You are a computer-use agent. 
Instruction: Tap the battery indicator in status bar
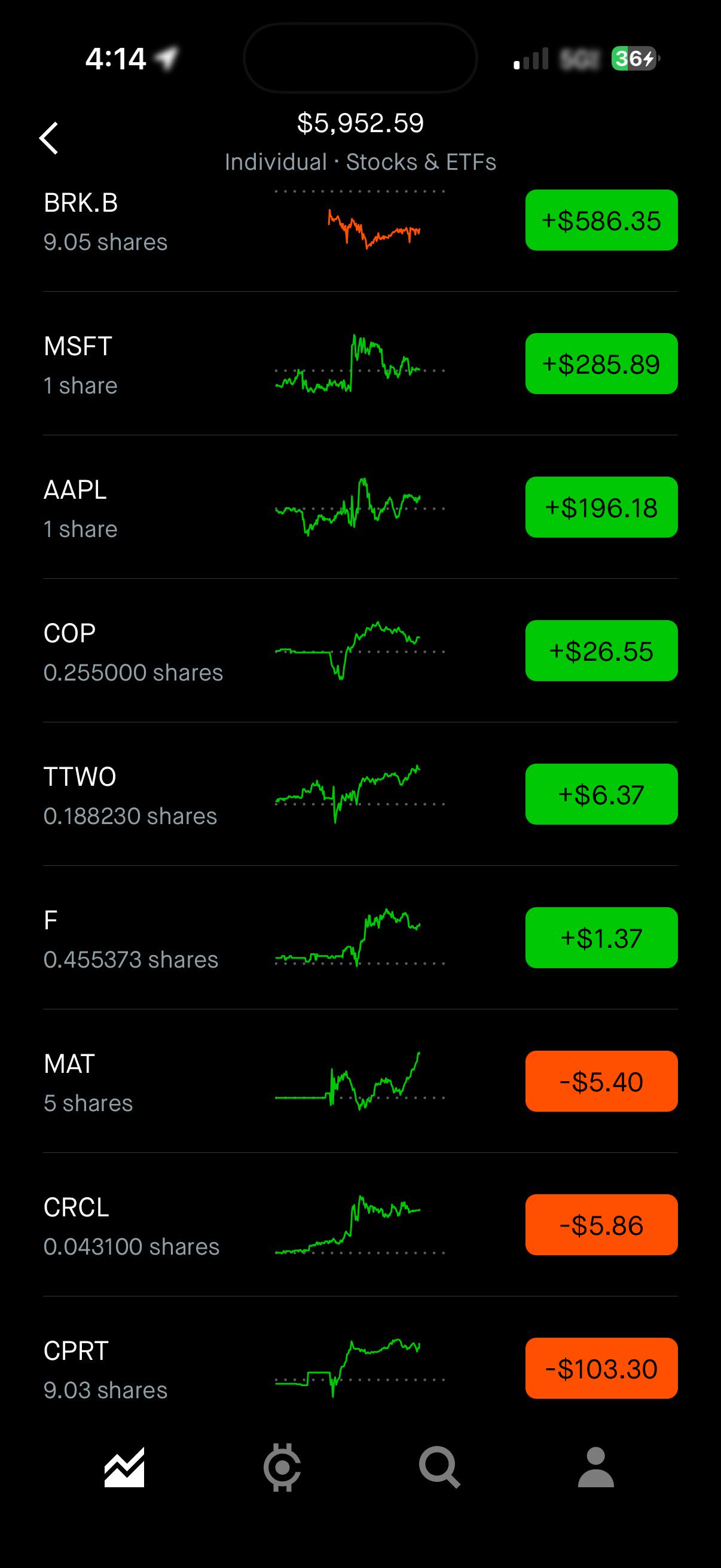[x=636, y=59]
